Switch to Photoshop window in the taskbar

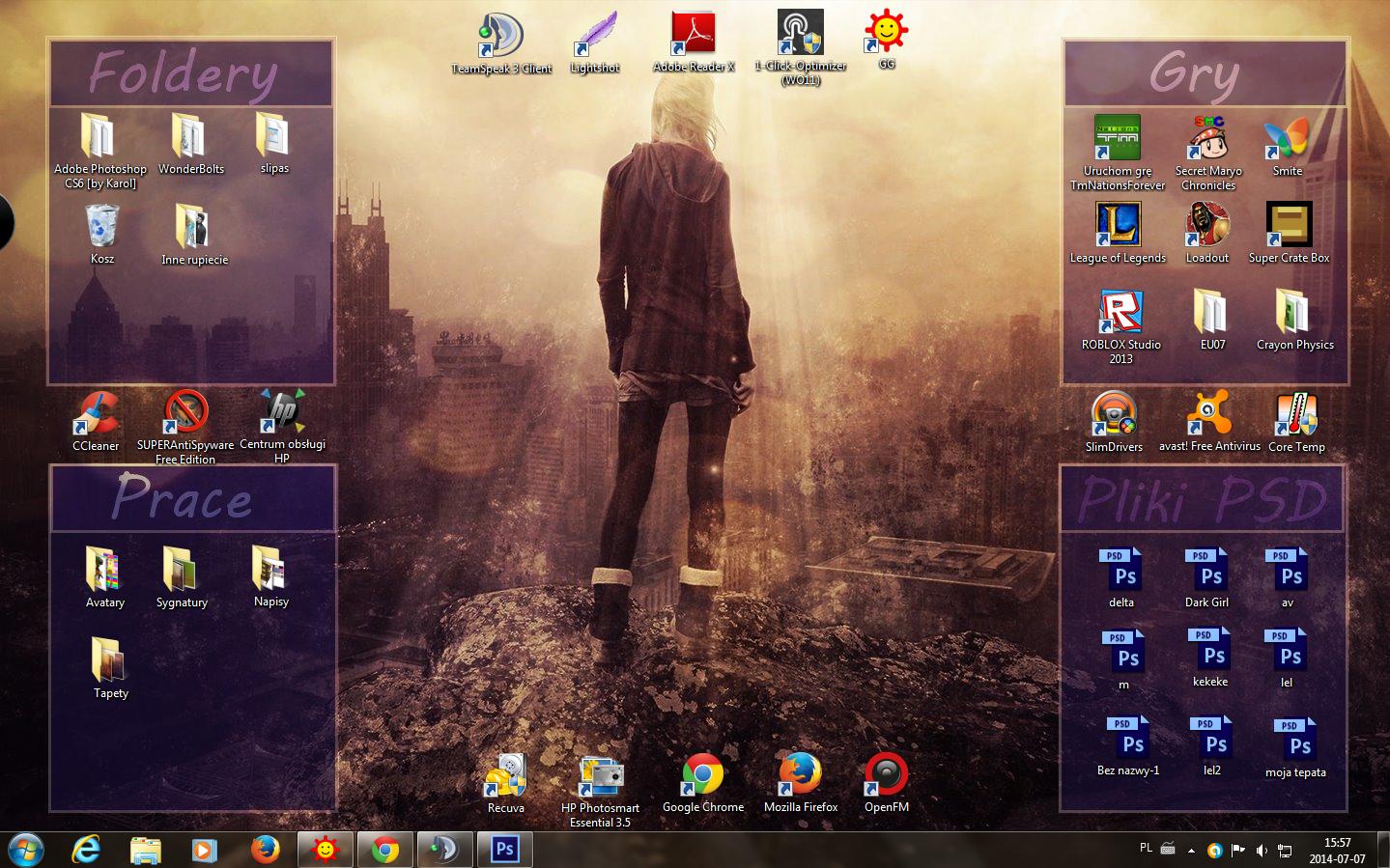pyautogui.click(x=504, y=850)
